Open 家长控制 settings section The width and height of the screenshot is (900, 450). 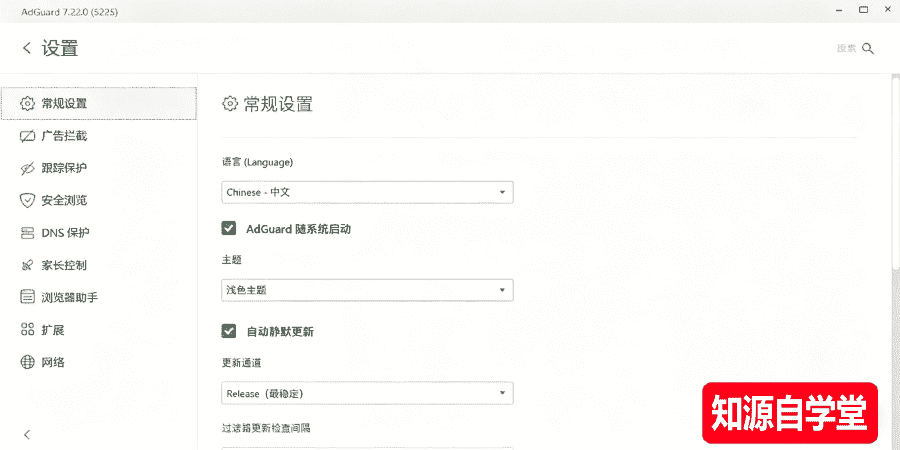99,265
